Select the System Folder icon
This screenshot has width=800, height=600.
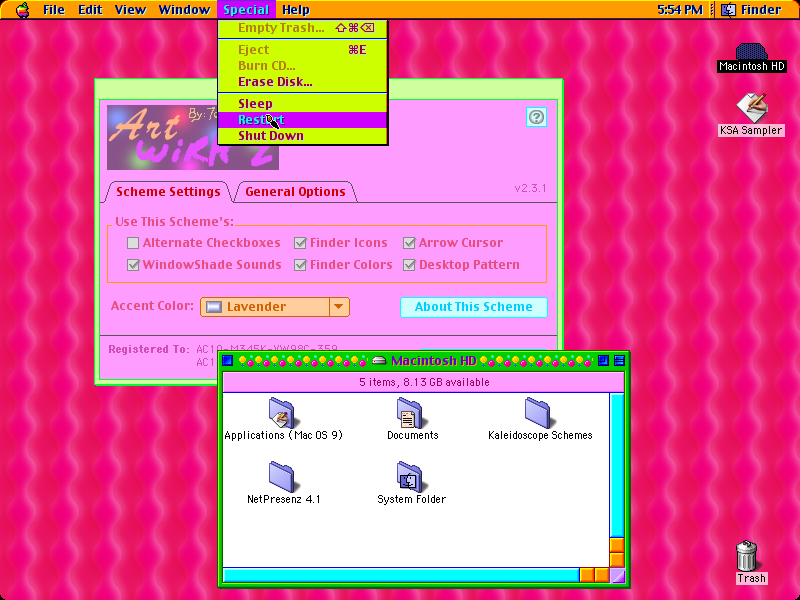point(410,477)
